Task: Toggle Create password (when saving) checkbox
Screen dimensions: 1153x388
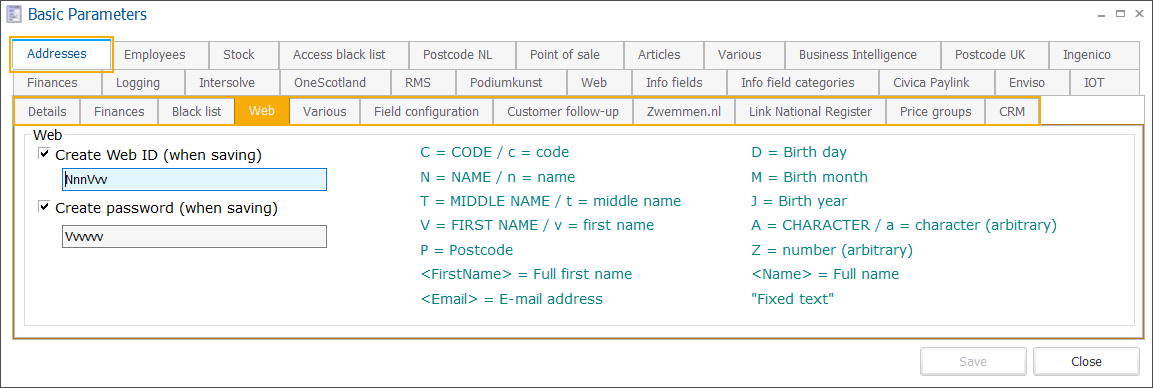Action: (x=44, y=207)
